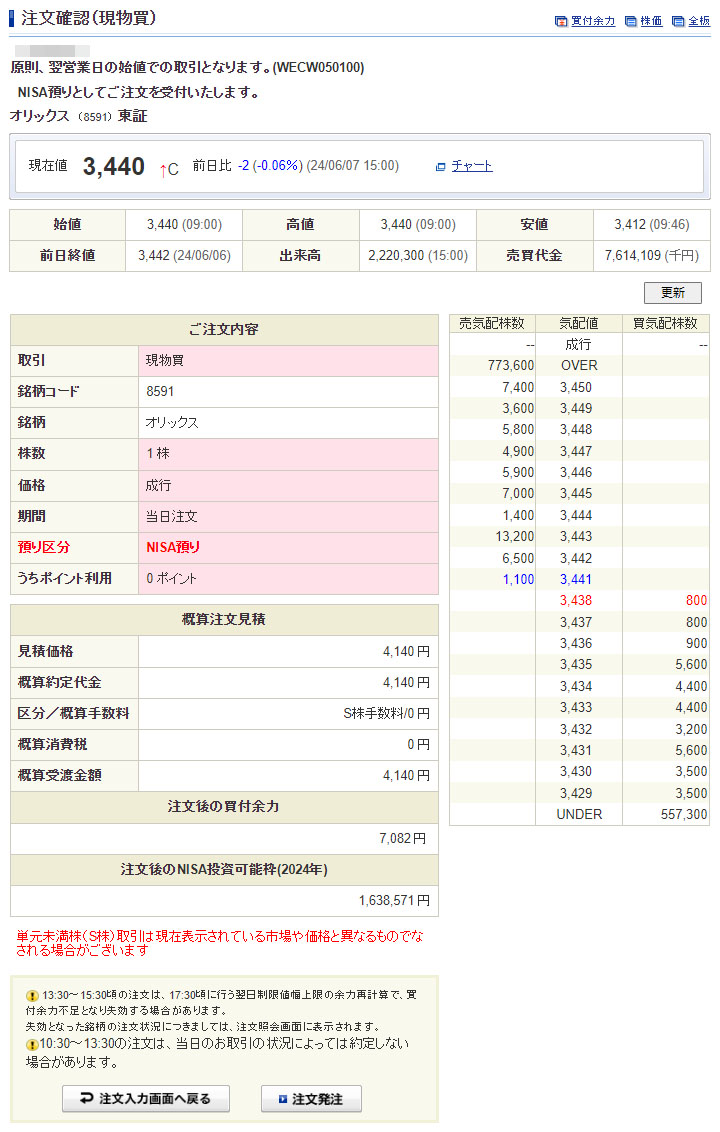This screenshot has width=720, height=1132.
Task: Submit order with 注文発注 button
Action: click(x=311, y=1099)
